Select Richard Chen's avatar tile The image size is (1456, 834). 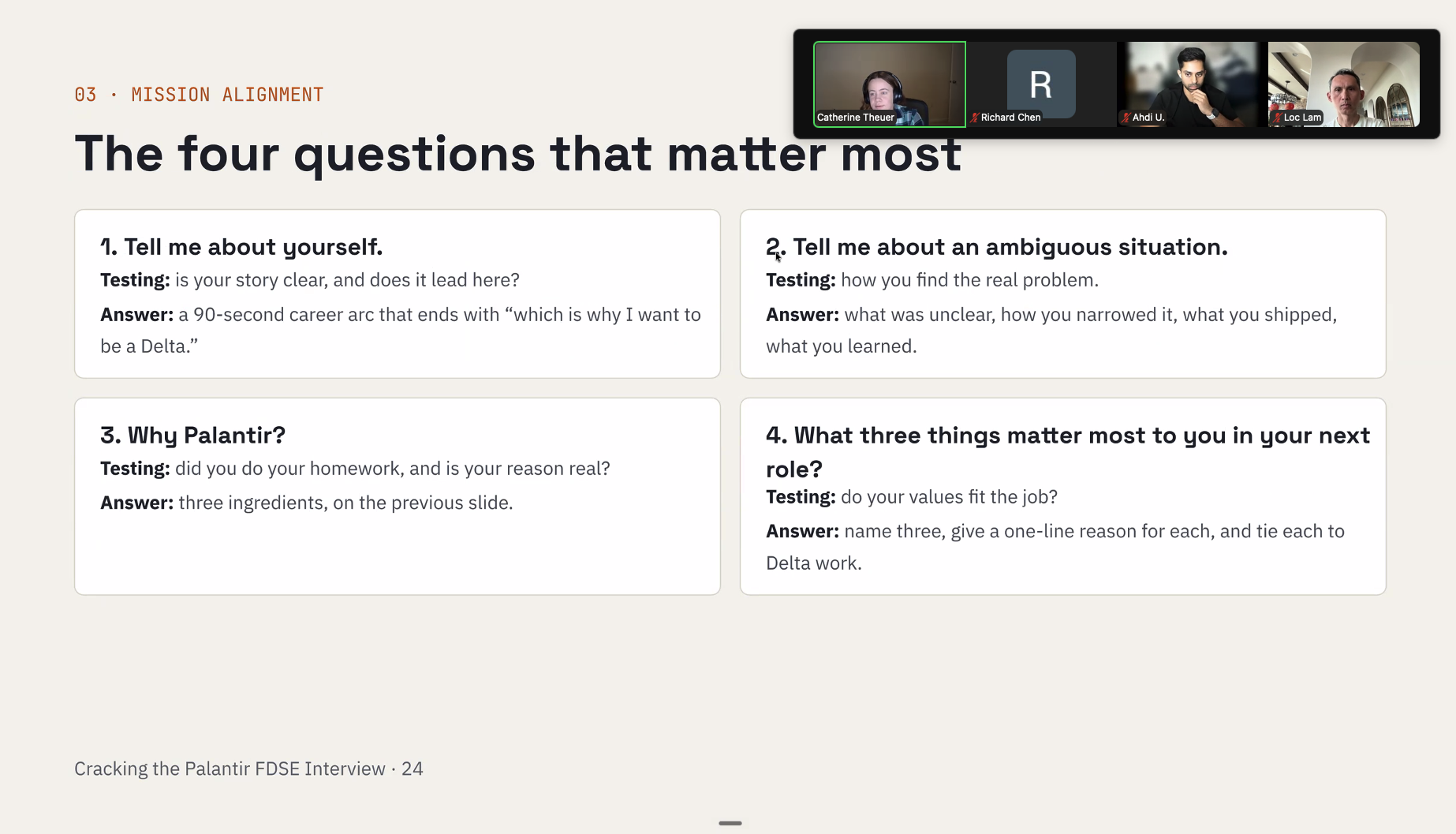point(1041,84)
